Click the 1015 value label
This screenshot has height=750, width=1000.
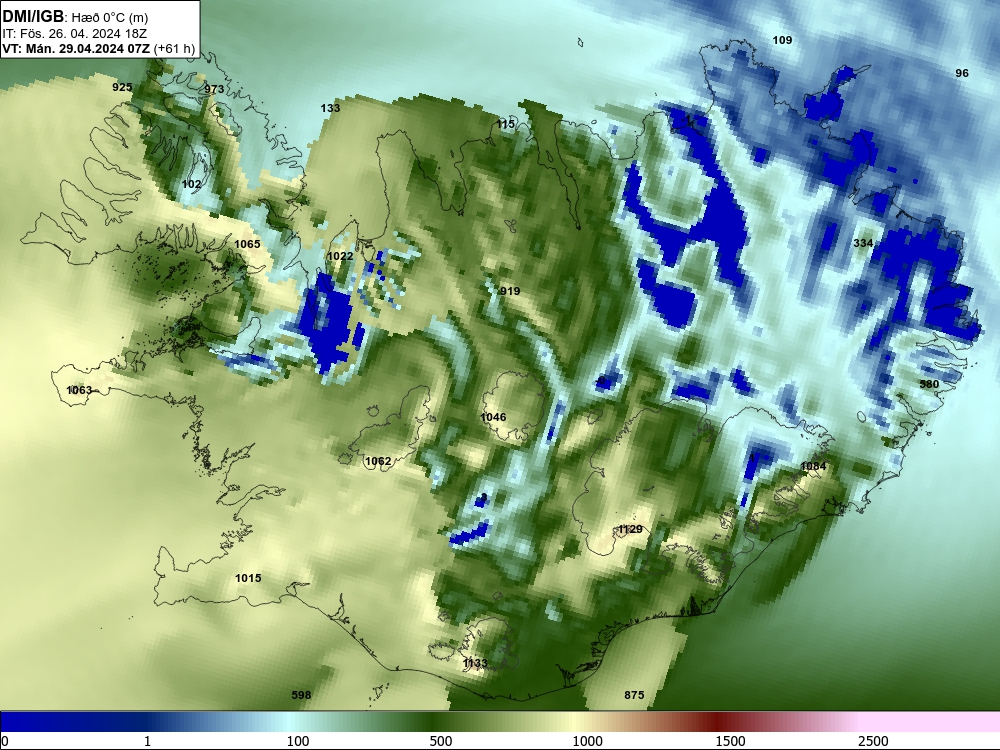[x=248, y=578]
